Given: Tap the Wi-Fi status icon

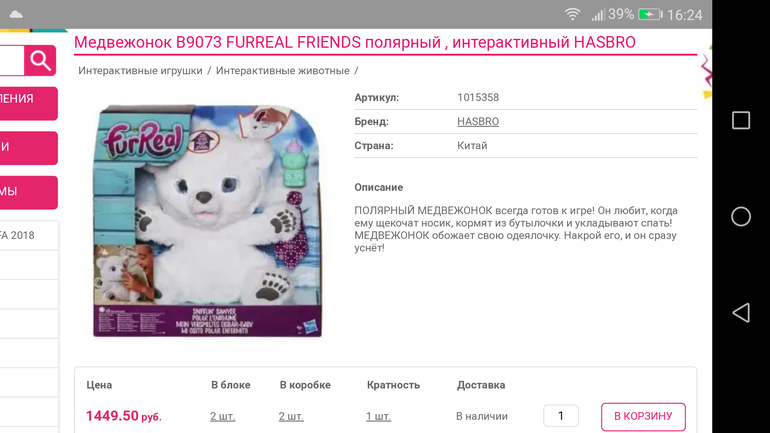Looking at the screenshot, I should [573, 14].
